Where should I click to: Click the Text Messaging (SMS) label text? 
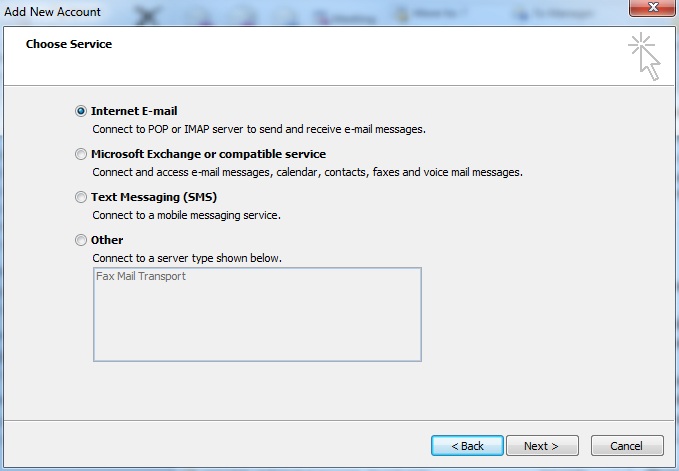point(153,197)
